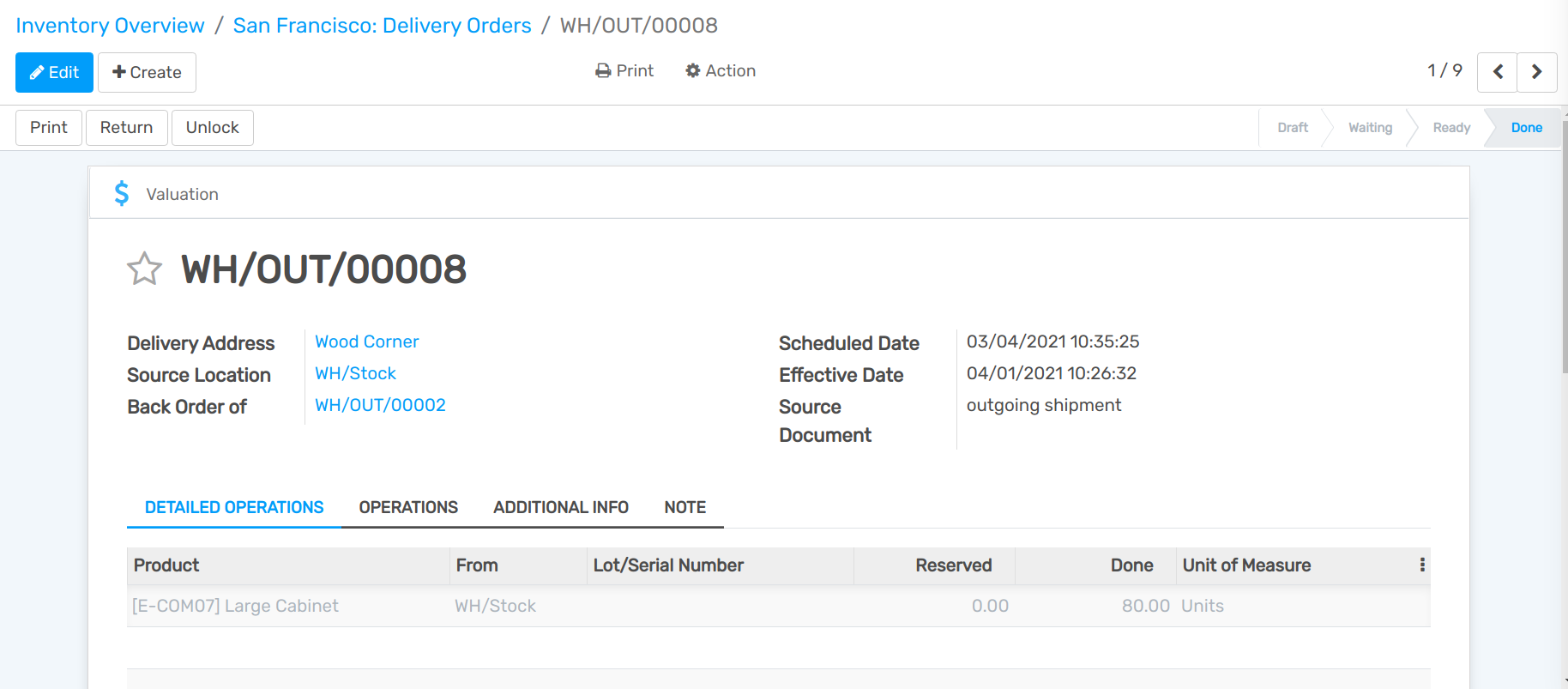
Task: Sort by the Product column header
Action: pos(166,565)
